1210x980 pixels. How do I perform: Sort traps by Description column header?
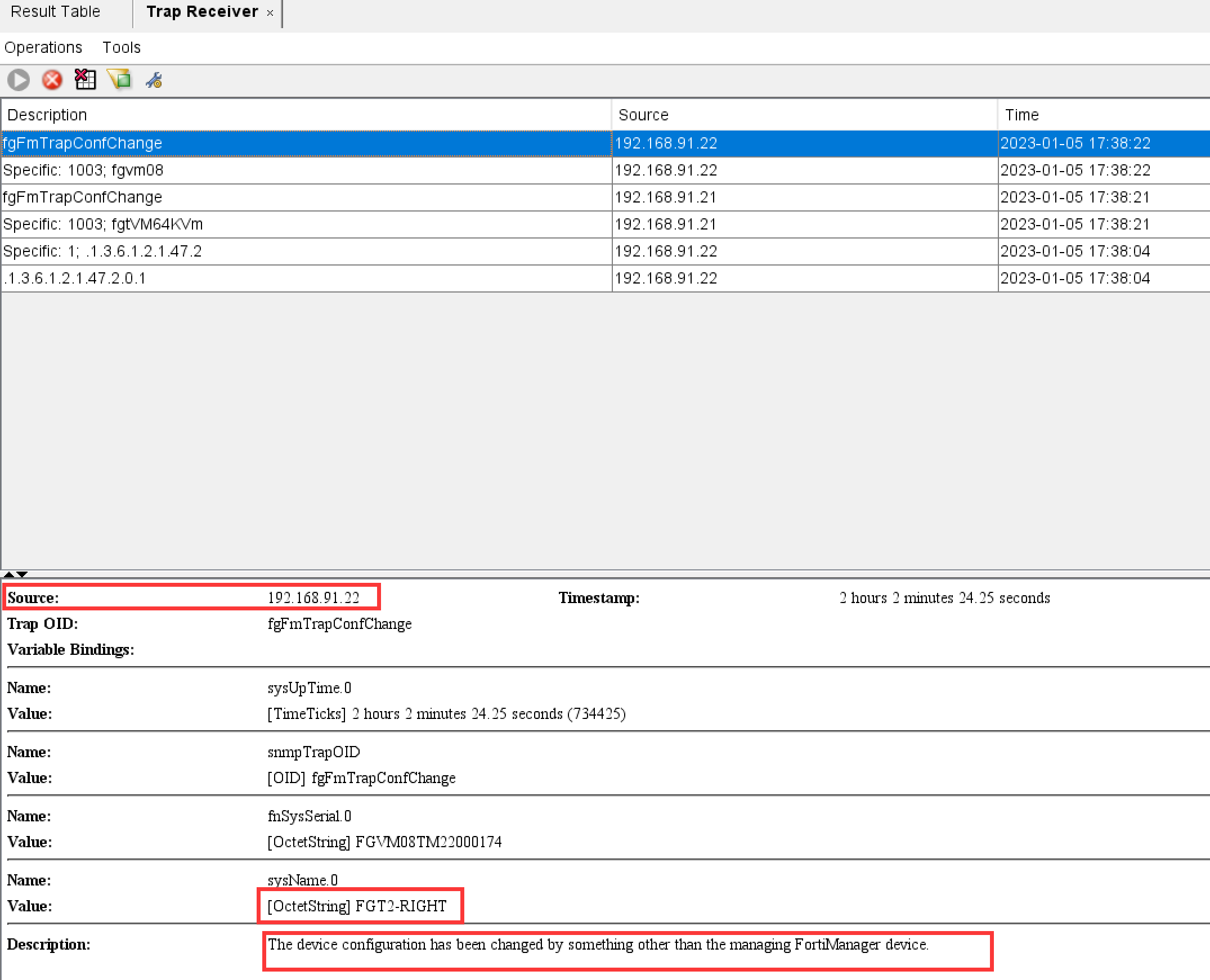47,115
